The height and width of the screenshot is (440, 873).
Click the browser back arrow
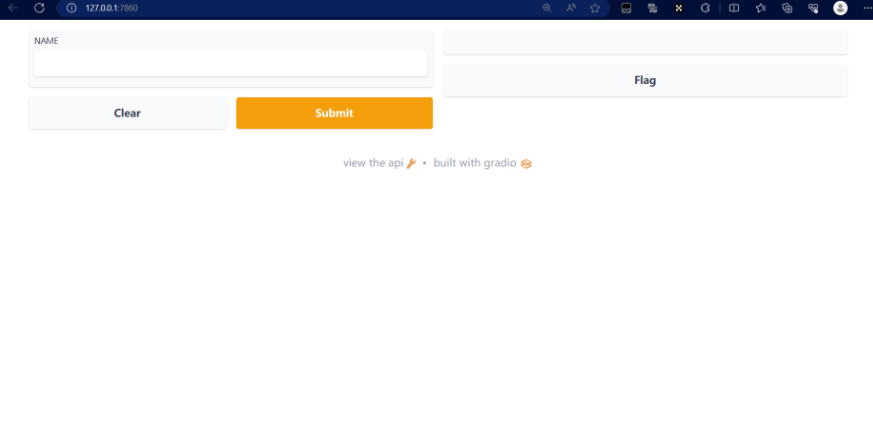12,8
